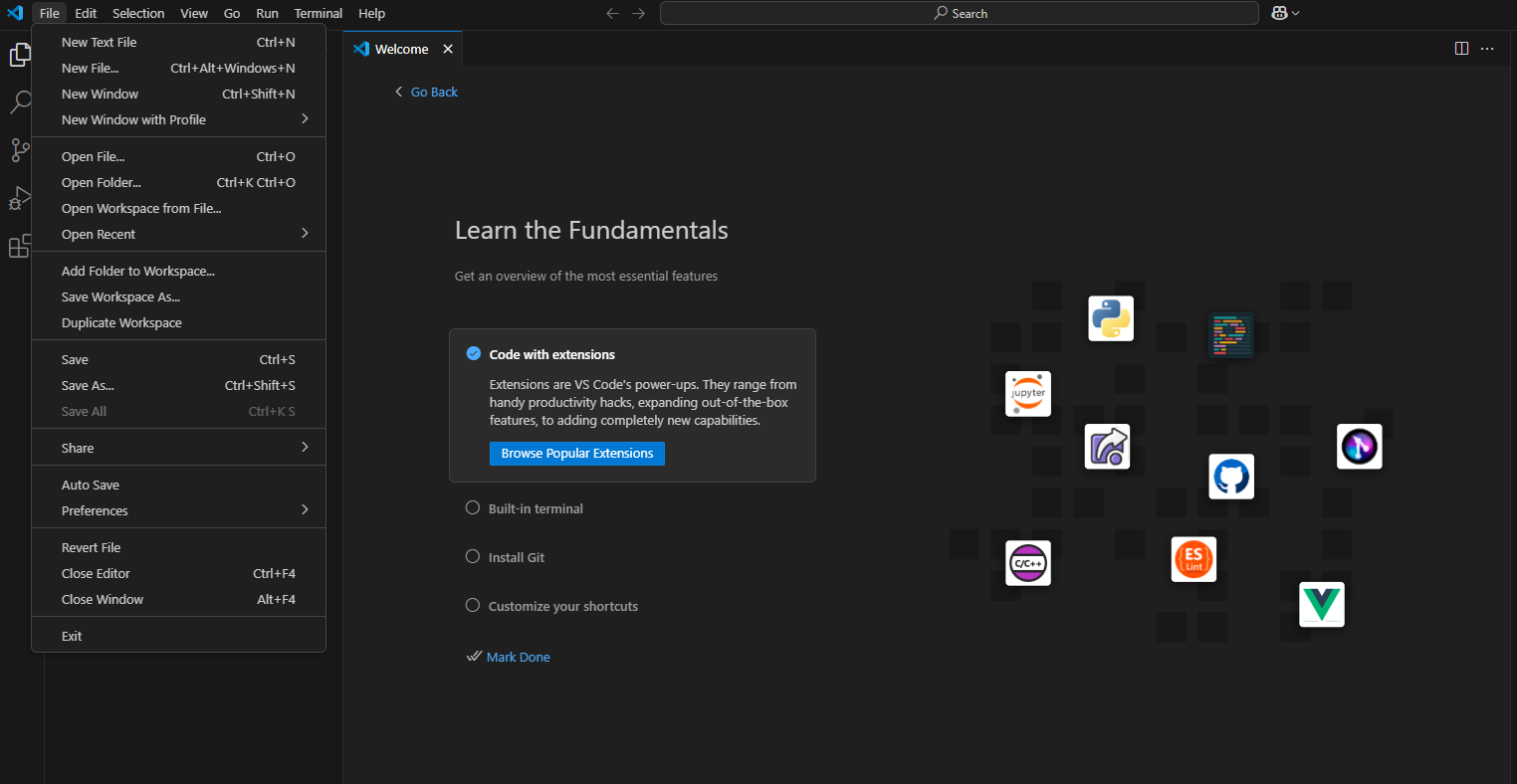1517x784 pixels.
Task: Open the Explorer icon in activity bar
Action: coord(20,55)
